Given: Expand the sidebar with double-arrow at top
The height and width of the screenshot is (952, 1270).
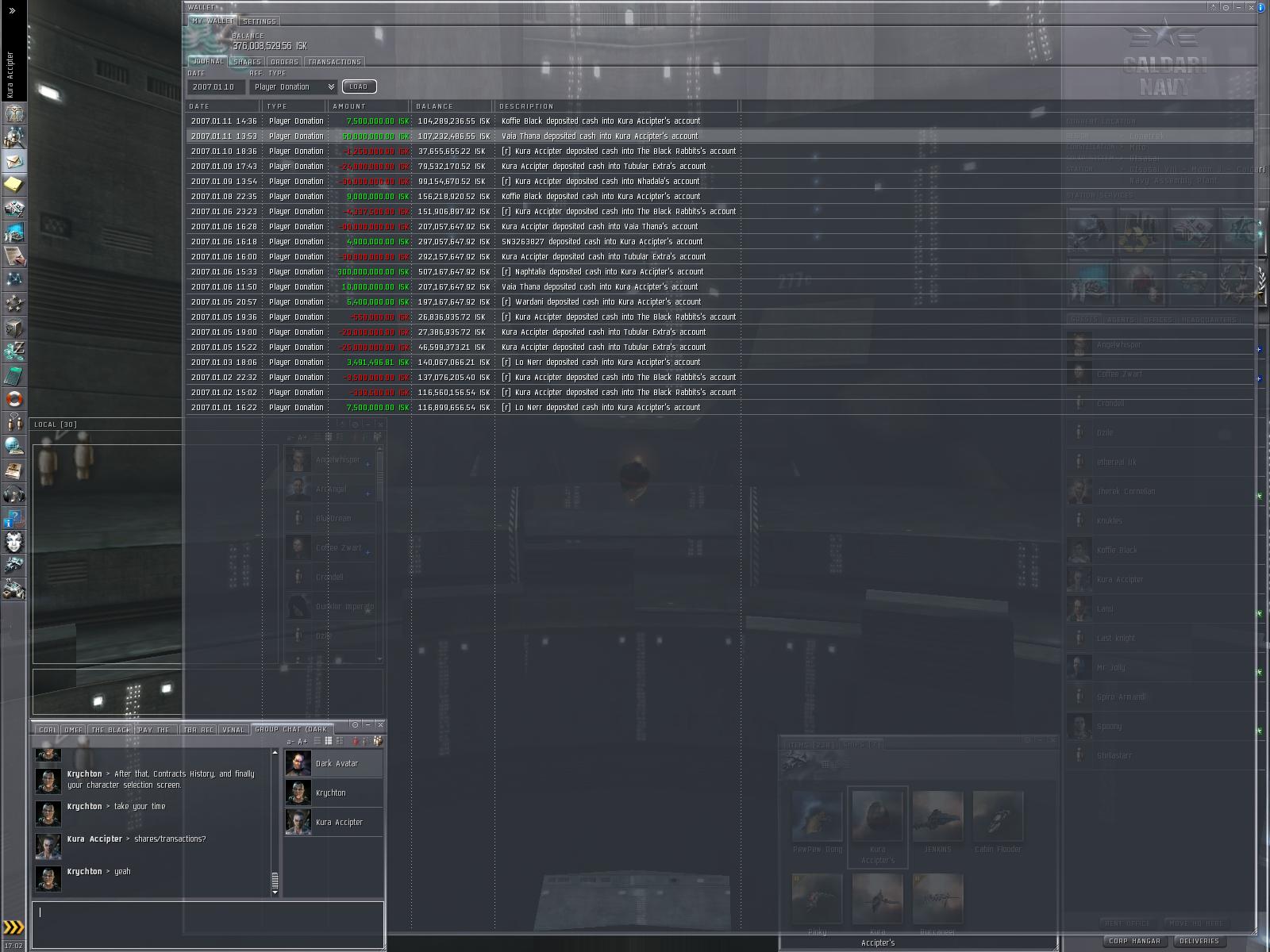Looking at the screenshot, I should (x=12, y=10).
